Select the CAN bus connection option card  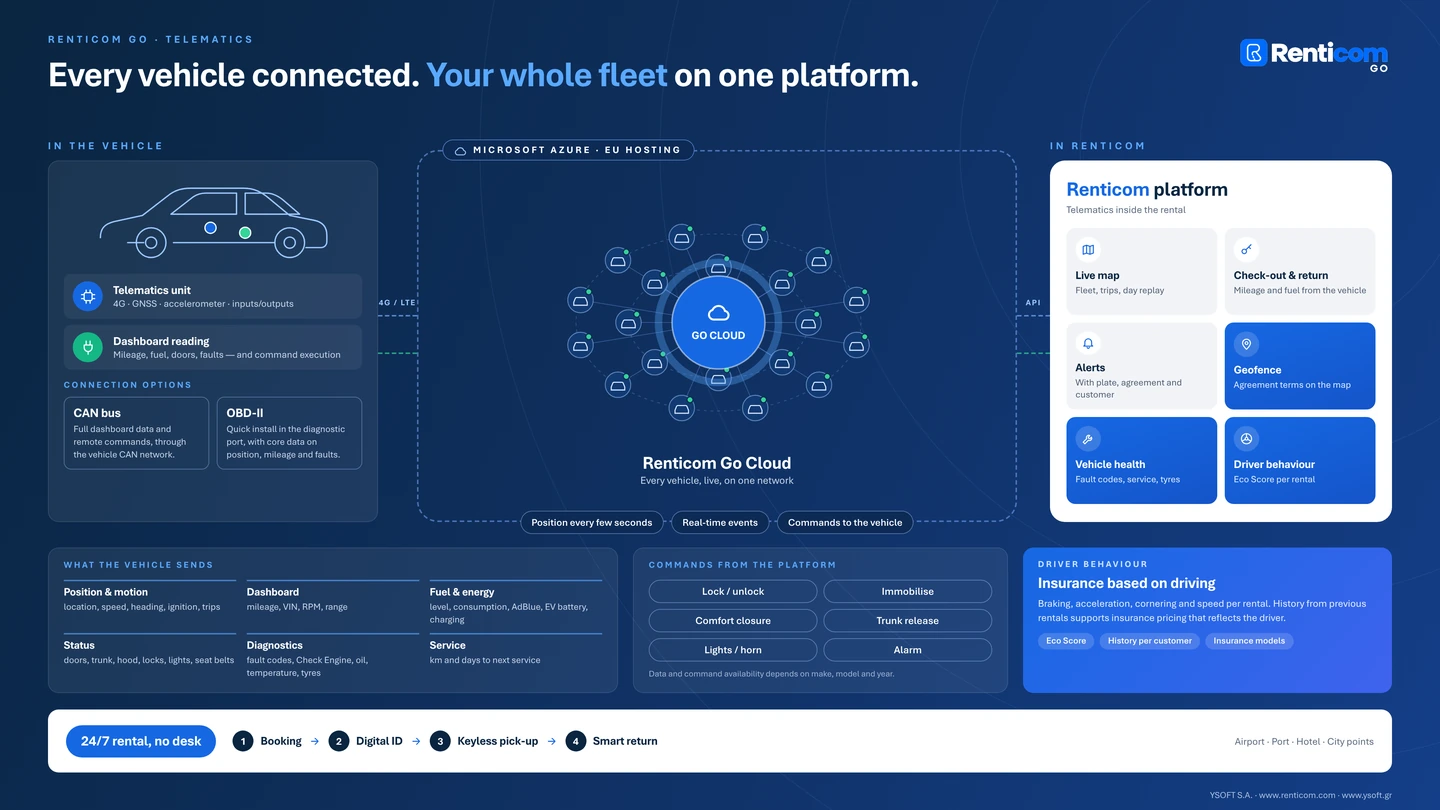click(137, 433)
